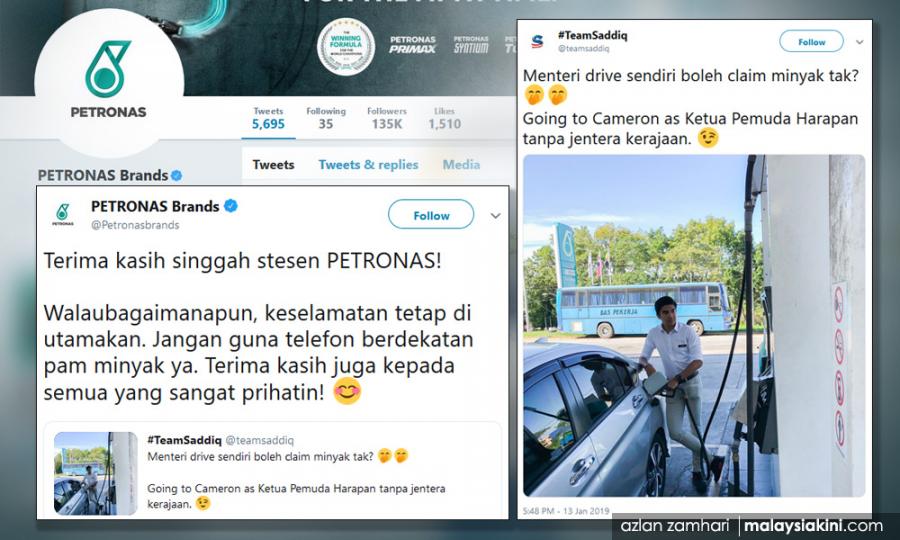Click the #TeamSaddiq profile avatar
The image size is (900, 540).
[x=537, y=41]
